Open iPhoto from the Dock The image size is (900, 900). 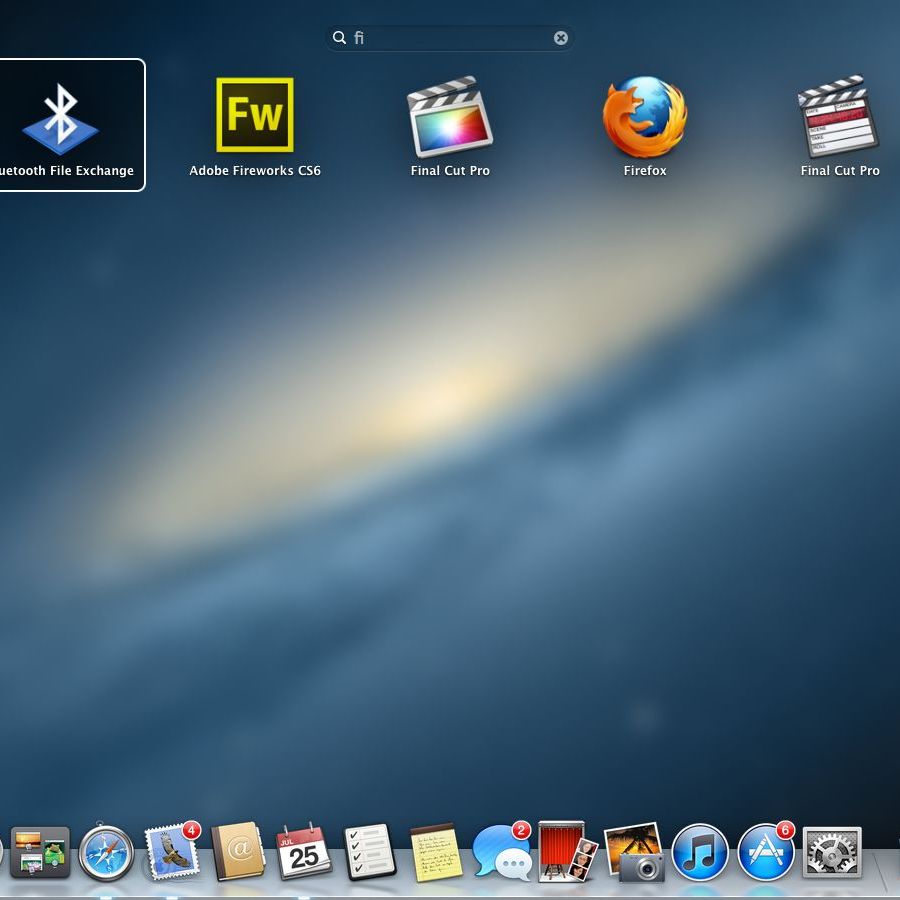coord(634,852)
